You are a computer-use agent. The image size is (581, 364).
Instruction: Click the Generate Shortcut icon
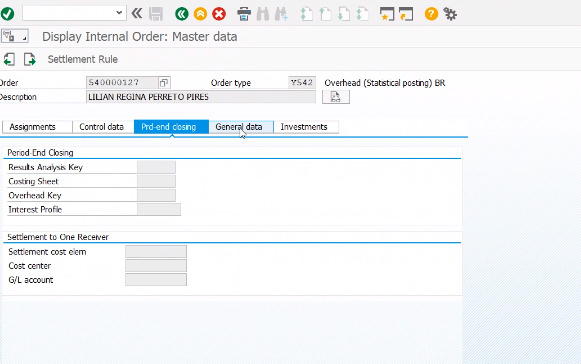point(406,14)
